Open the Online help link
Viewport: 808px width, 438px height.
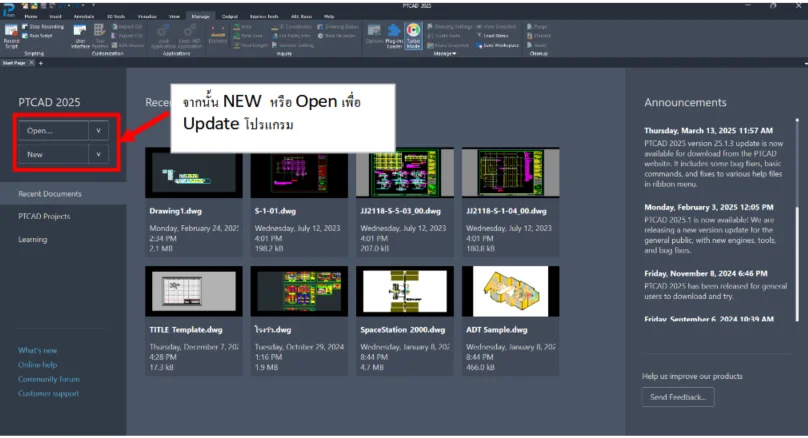(38, 365)
